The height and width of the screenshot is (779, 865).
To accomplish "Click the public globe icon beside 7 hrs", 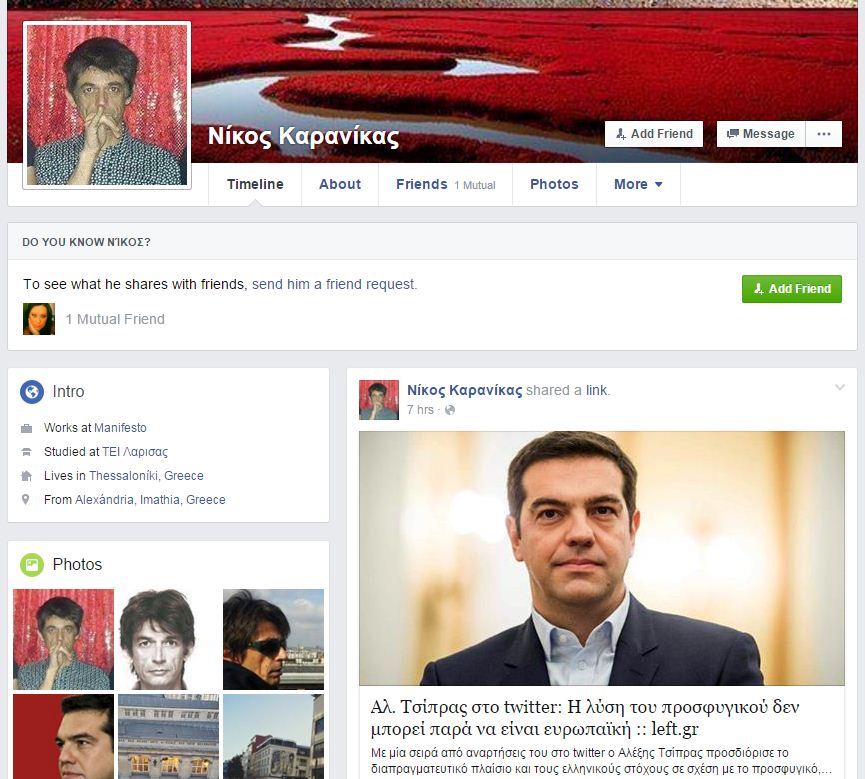I will (x=450, y=410).
